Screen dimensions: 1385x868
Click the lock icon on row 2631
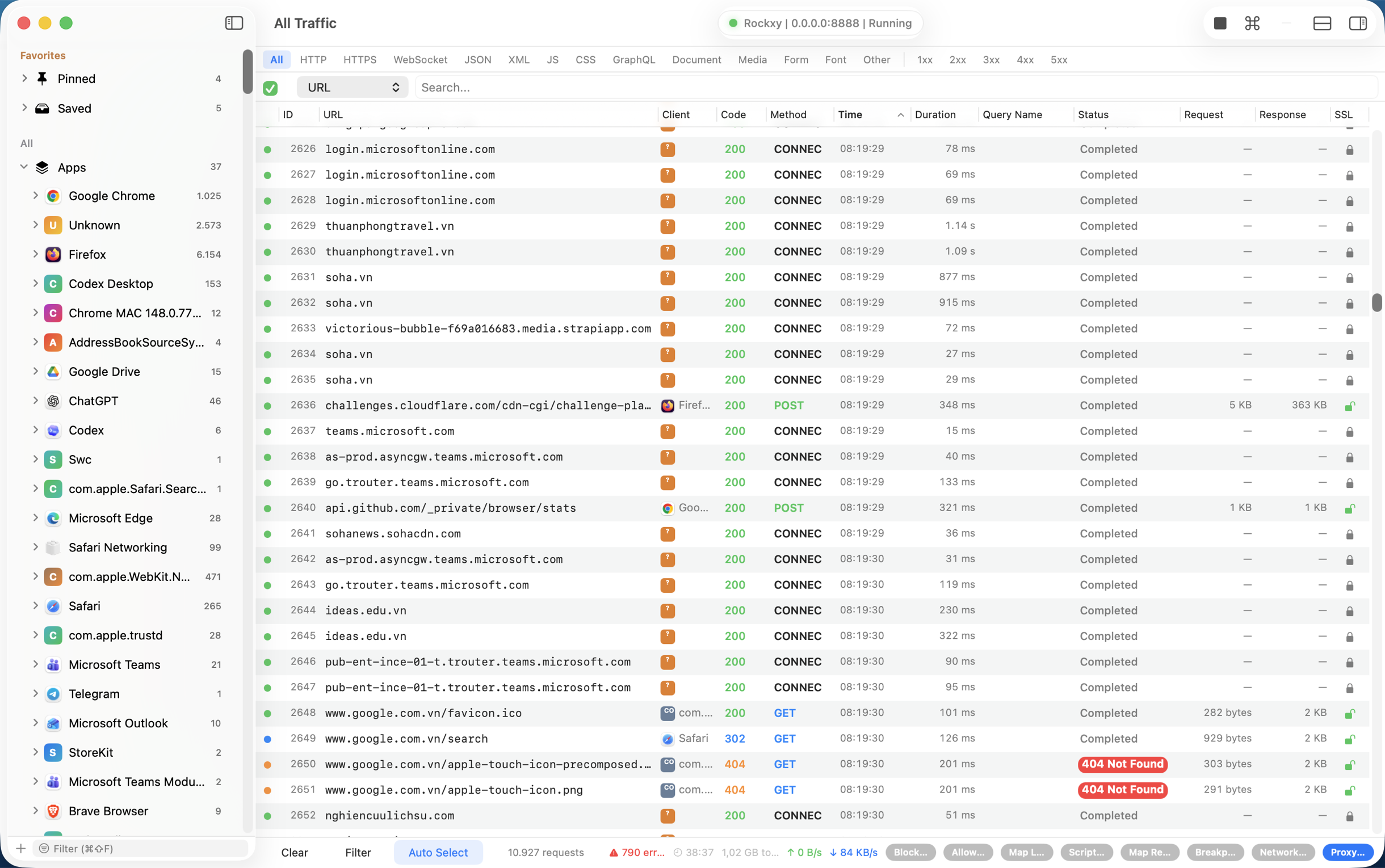1350,278
